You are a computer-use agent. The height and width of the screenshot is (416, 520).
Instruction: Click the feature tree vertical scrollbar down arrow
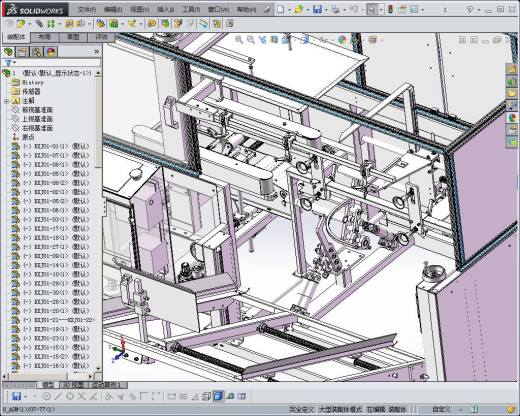point(98,368)
